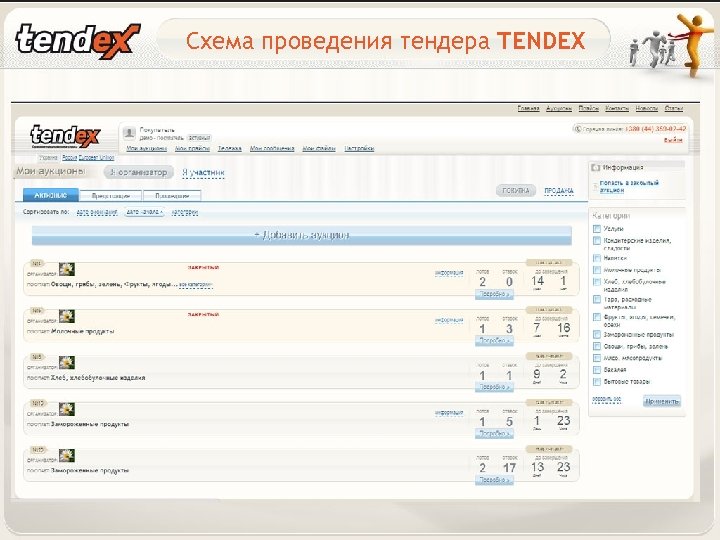Click organizer thumbnail in Замороженные продукты auction with 5 bids

pos(67,409)
